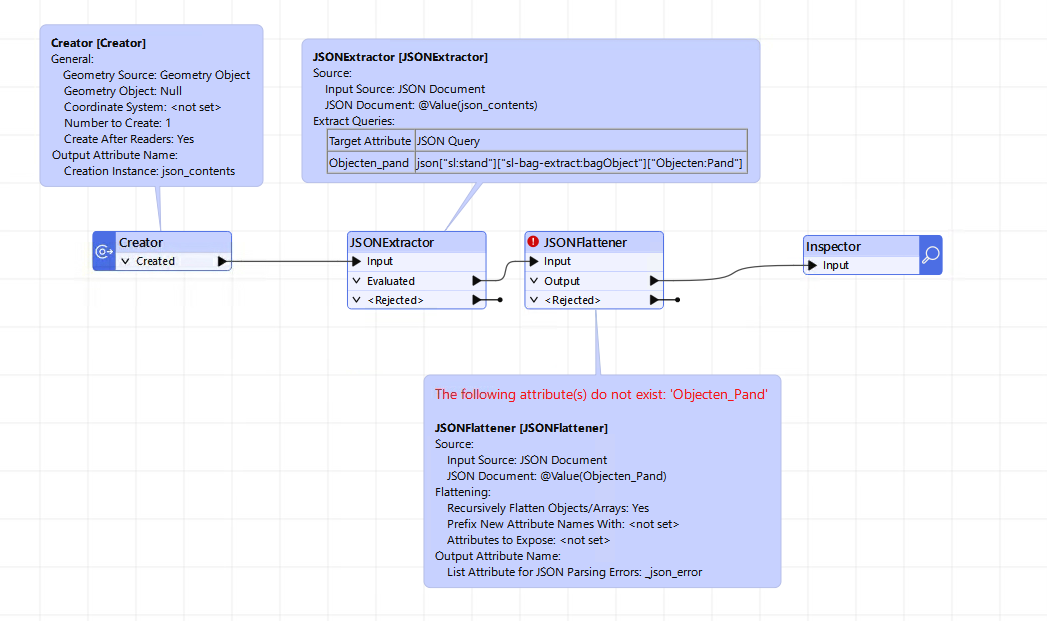The image size is (1047, 621).
Task: Click the JSONExtractor Rejected output arrow
Action: tap(477, 300)
